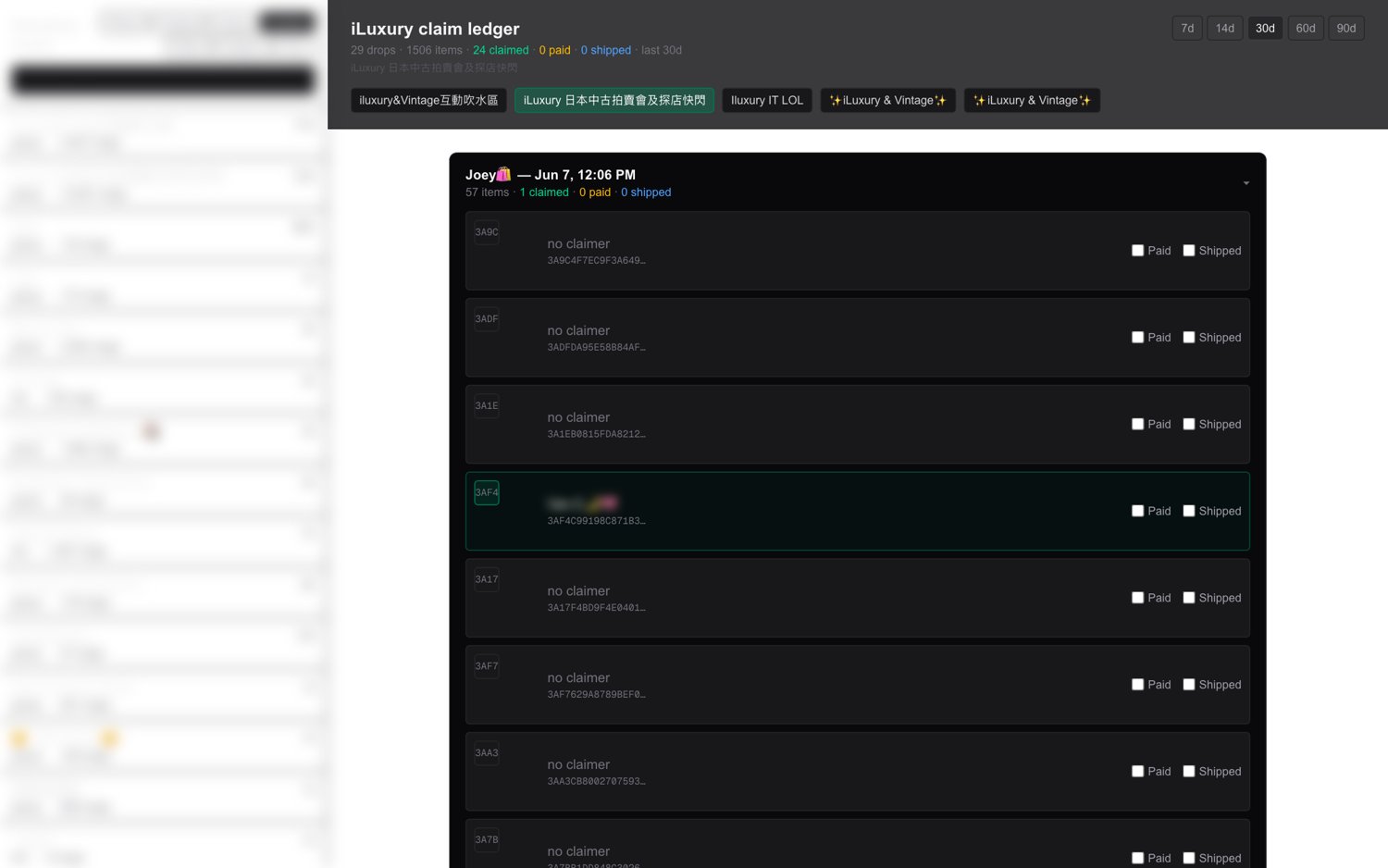
Task: Check Paid for item 3AA3
Action: [x=1137, y=771]
